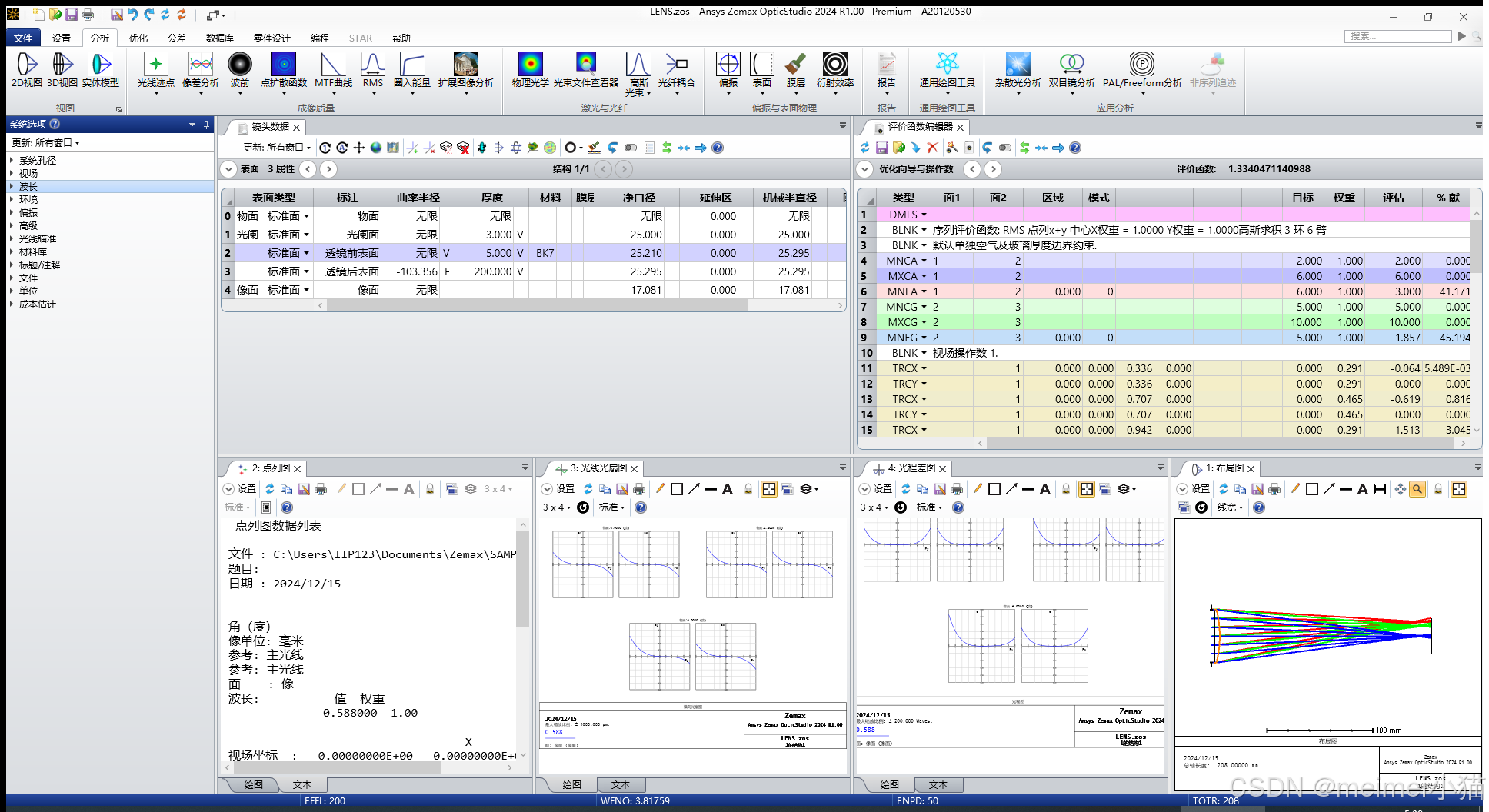Open 光纤耦合 fiber coupling
1489x812 pixels.
[x=677, y=73]
